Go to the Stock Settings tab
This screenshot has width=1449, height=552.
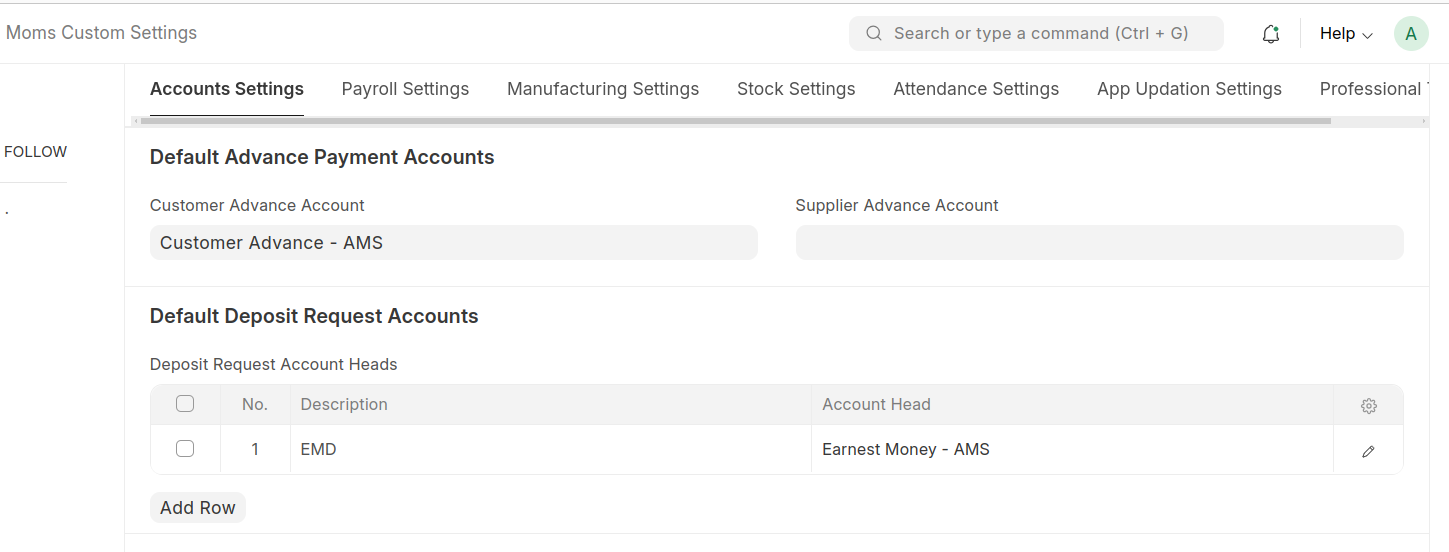pos(796,89)
